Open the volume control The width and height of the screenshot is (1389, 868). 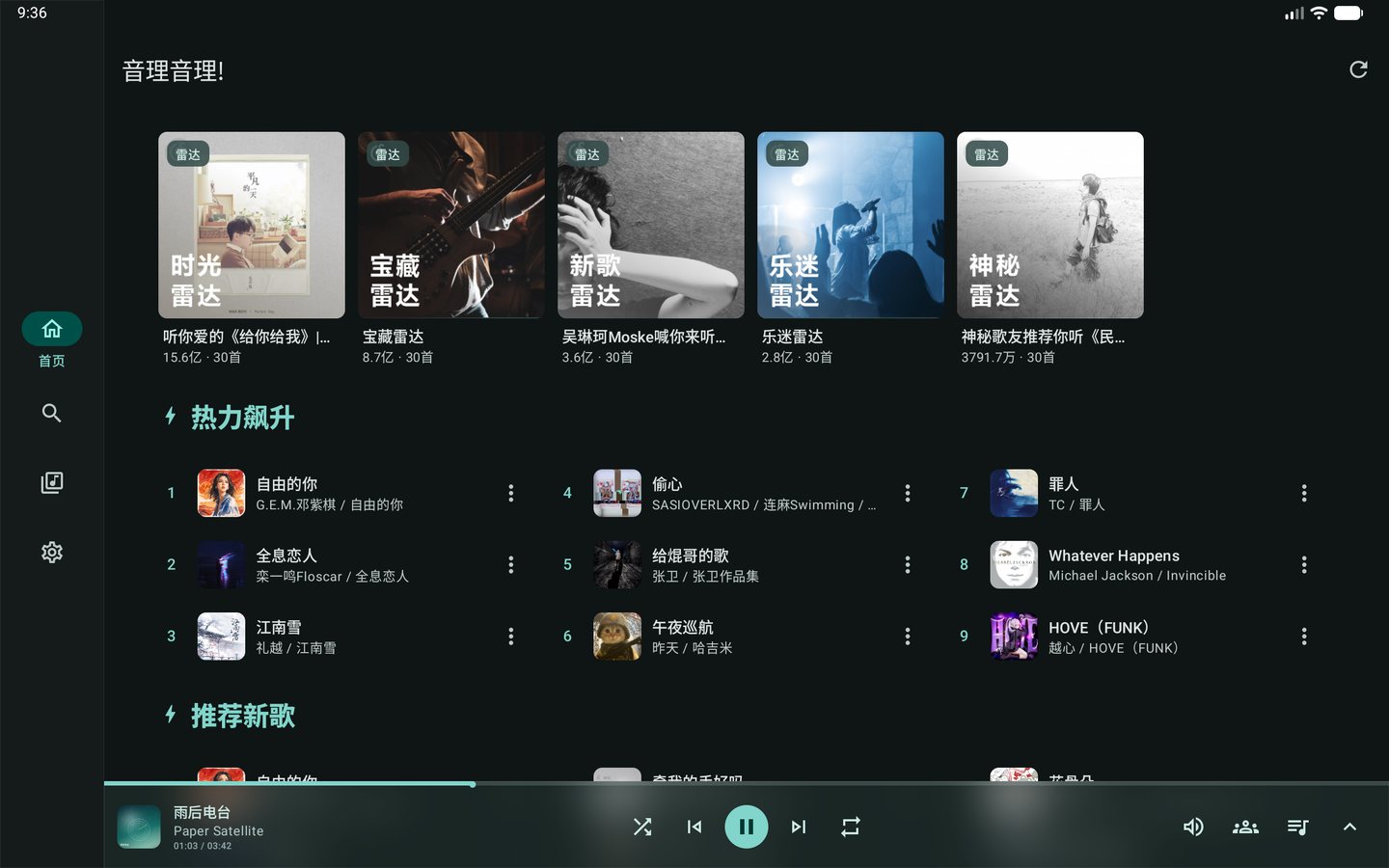click(x=1193, y=827)
